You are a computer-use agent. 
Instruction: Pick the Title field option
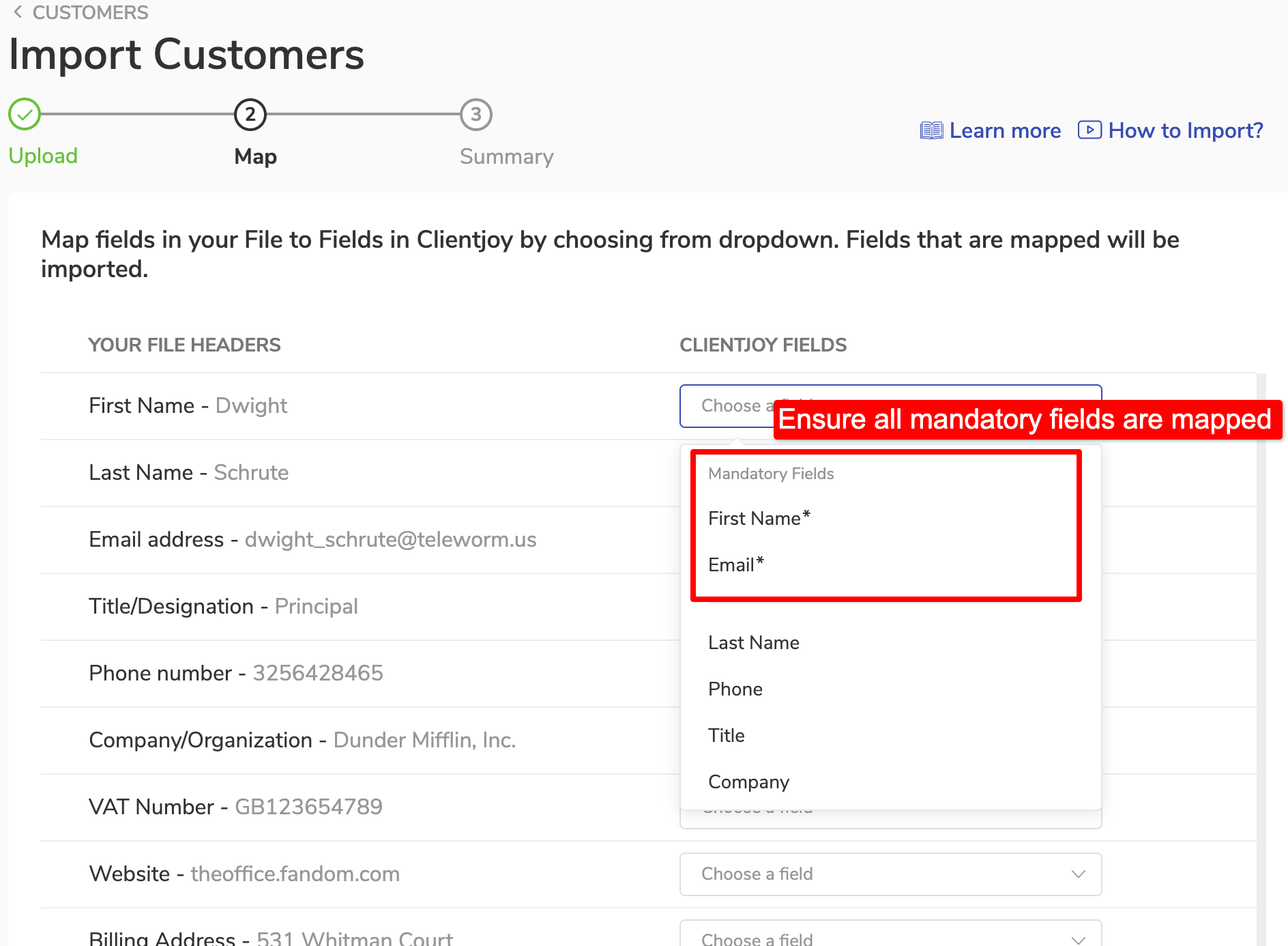pyautogui.click(x=726, y=736)
